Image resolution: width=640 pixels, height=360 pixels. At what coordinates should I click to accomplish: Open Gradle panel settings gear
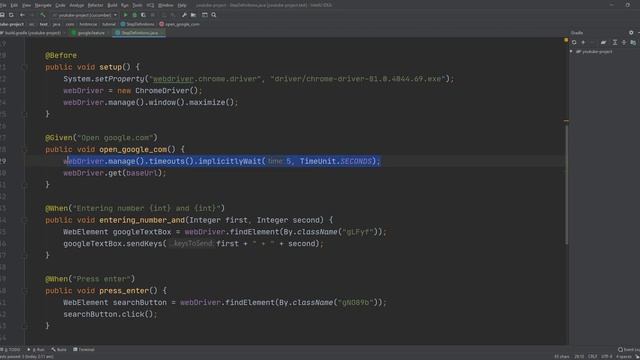[631, 33]
